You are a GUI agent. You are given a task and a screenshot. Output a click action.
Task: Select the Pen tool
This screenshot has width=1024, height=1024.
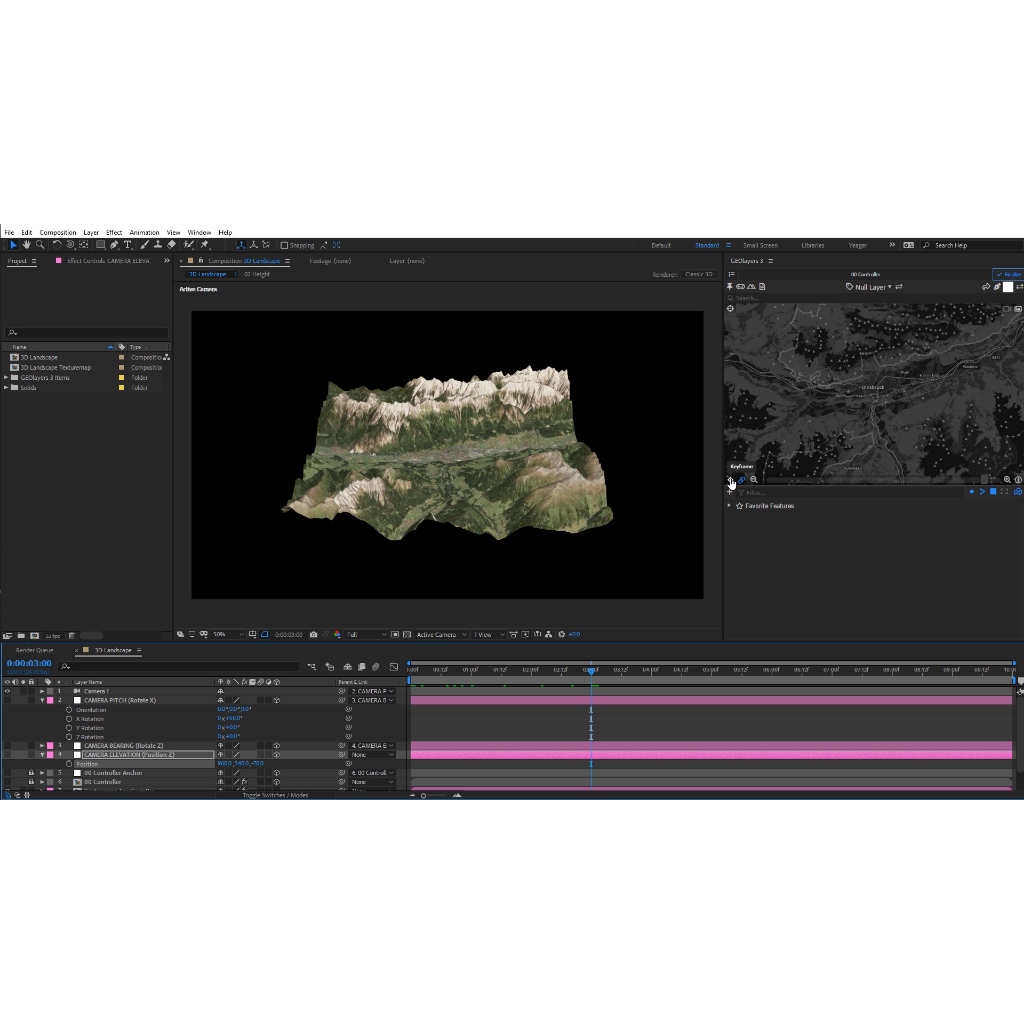click(x=114, y=245)
